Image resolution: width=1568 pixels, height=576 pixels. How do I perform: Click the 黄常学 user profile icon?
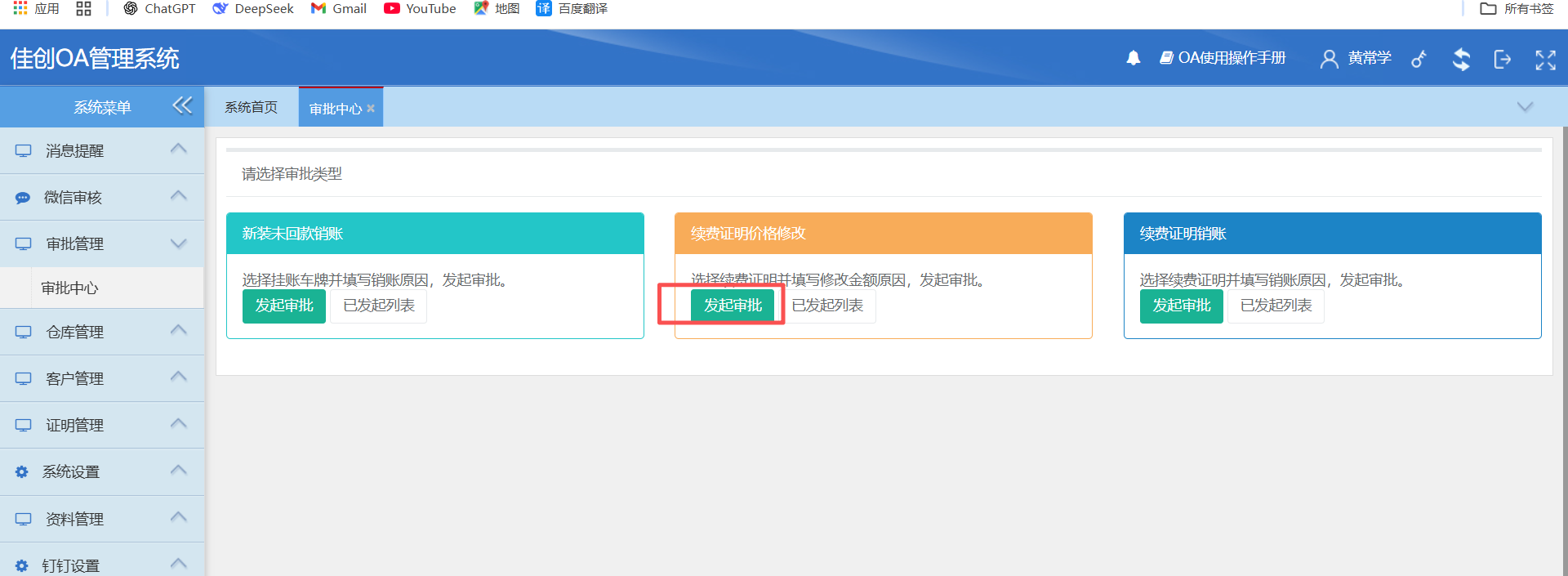(1329, 59)
